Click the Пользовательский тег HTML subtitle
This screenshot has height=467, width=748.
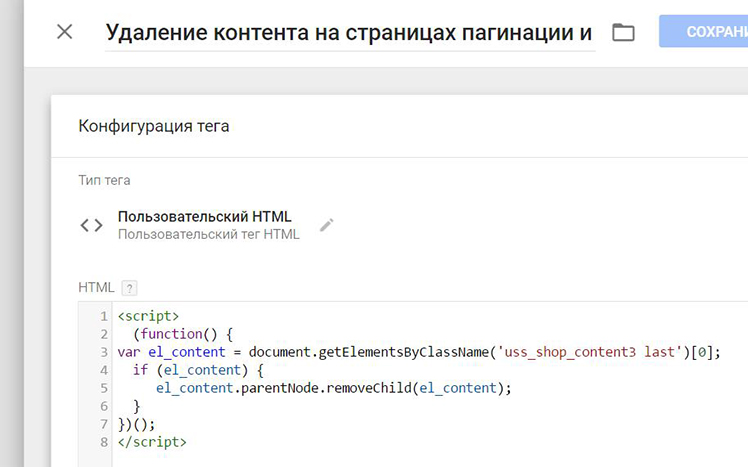(x=208, y=234)
